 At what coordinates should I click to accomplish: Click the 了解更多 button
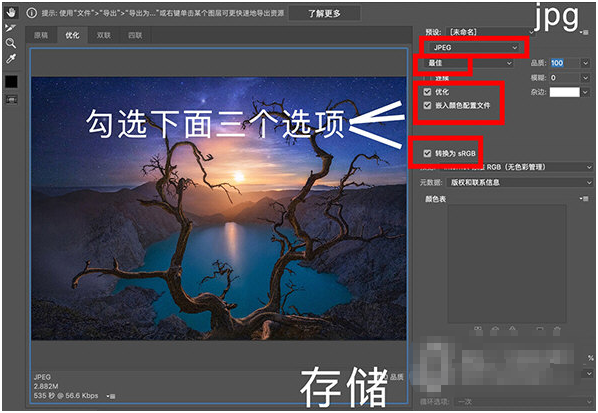tap(324, 13)
